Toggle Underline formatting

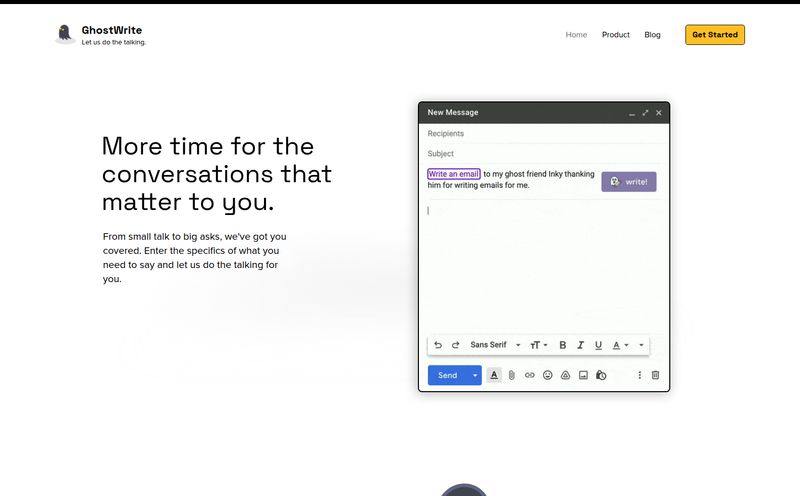click(598, 345)
